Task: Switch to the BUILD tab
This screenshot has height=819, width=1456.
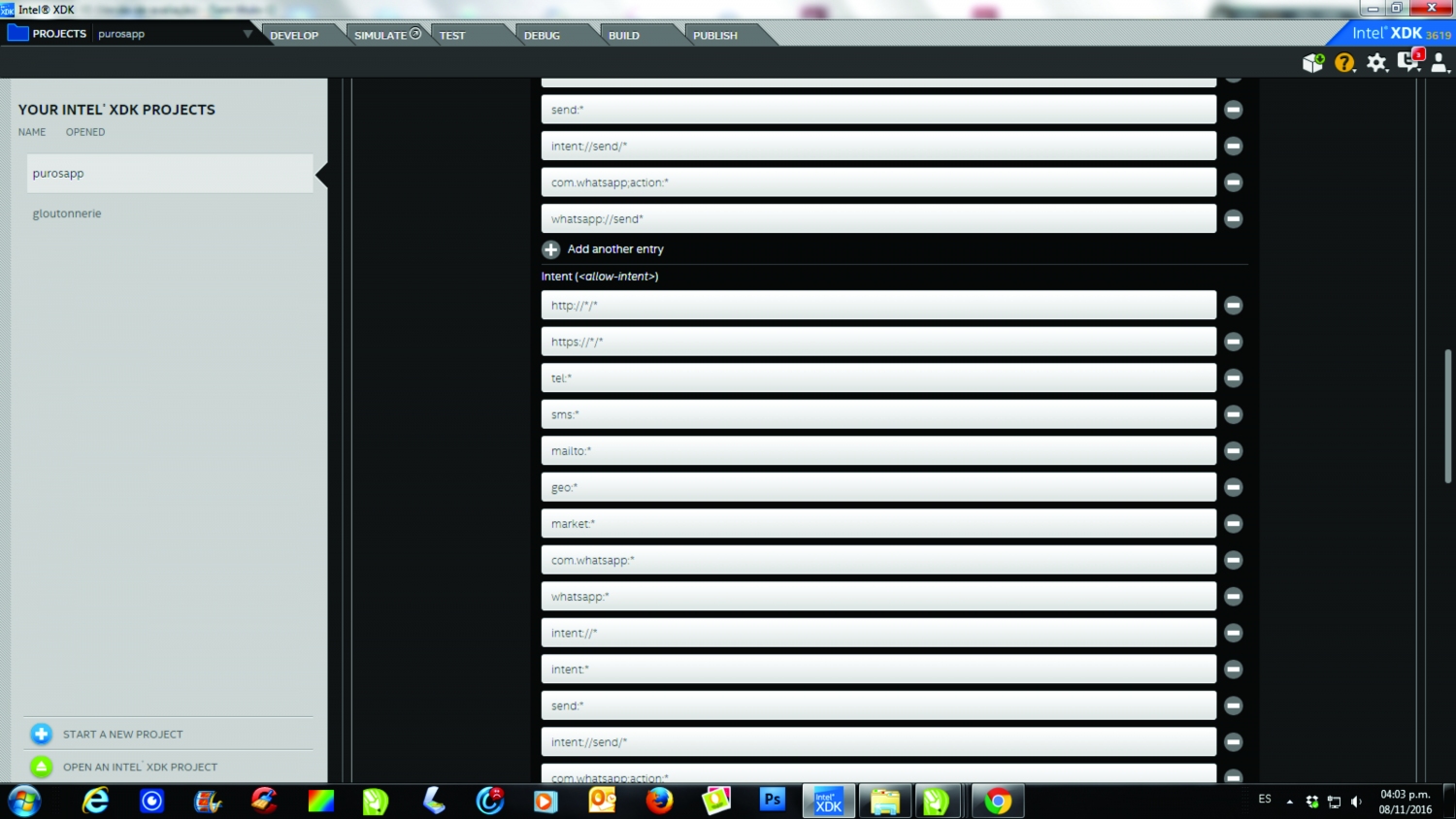Action: (x=624, y=35)
